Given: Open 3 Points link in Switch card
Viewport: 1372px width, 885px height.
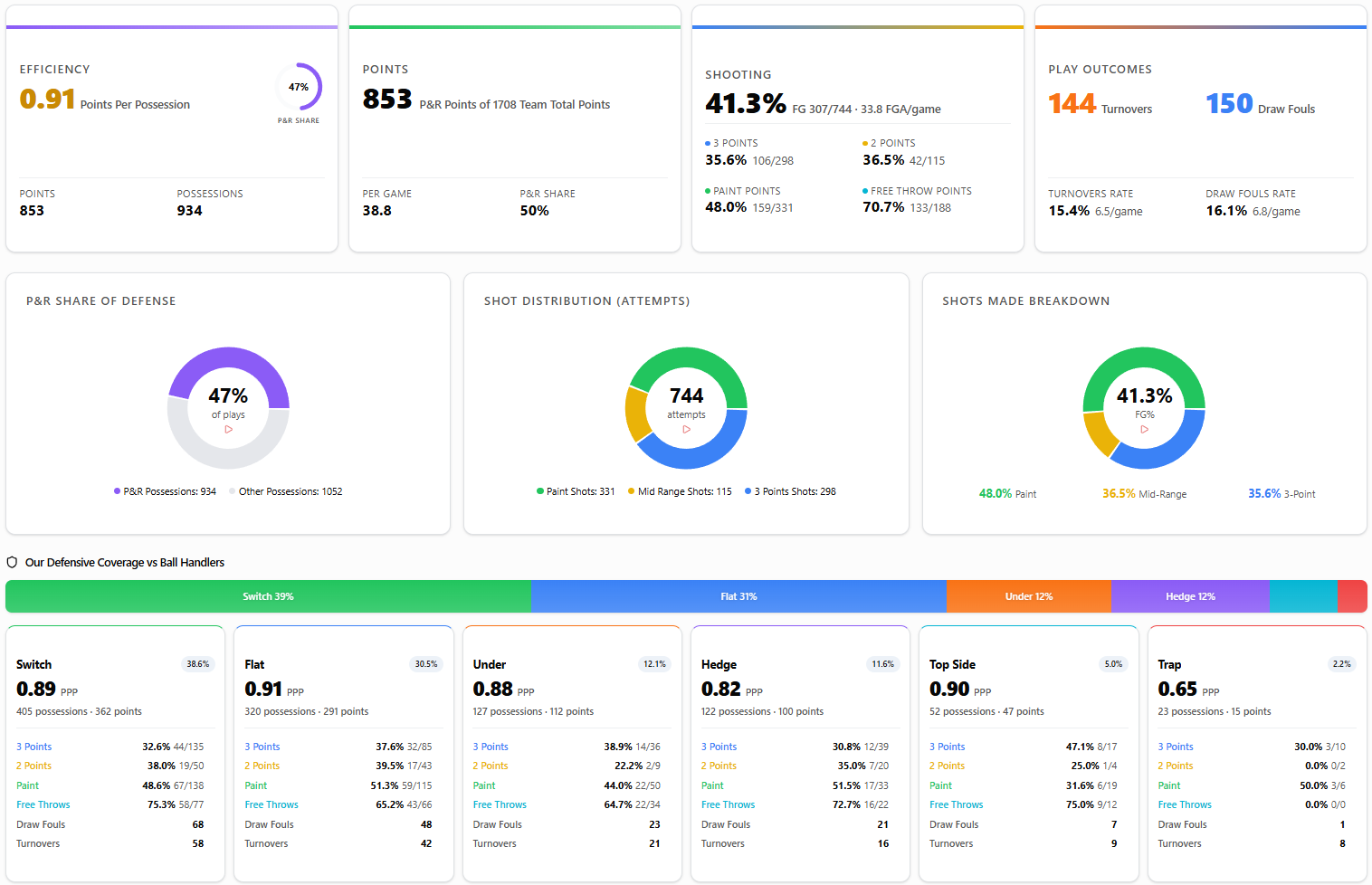Looking at the screenshot, I should point(34,747).
